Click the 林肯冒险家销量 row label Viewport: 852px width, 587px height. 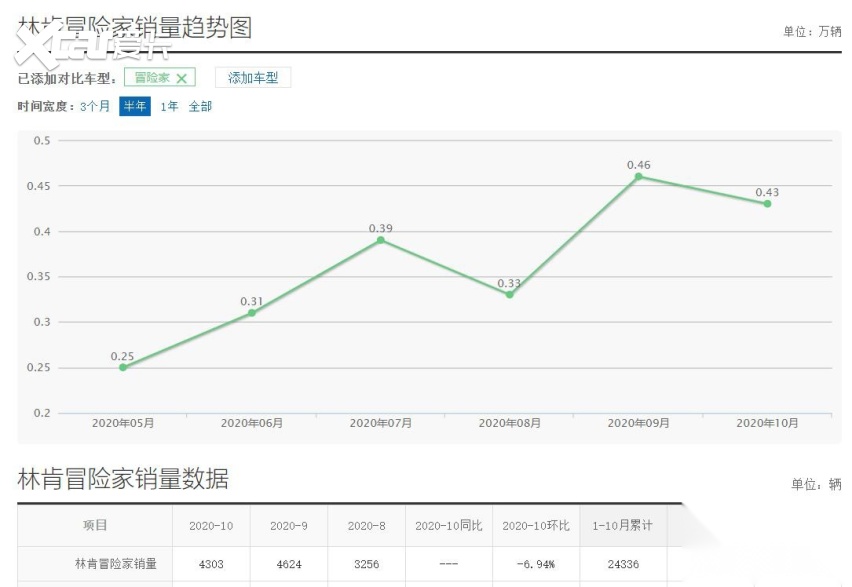point(115,564)
